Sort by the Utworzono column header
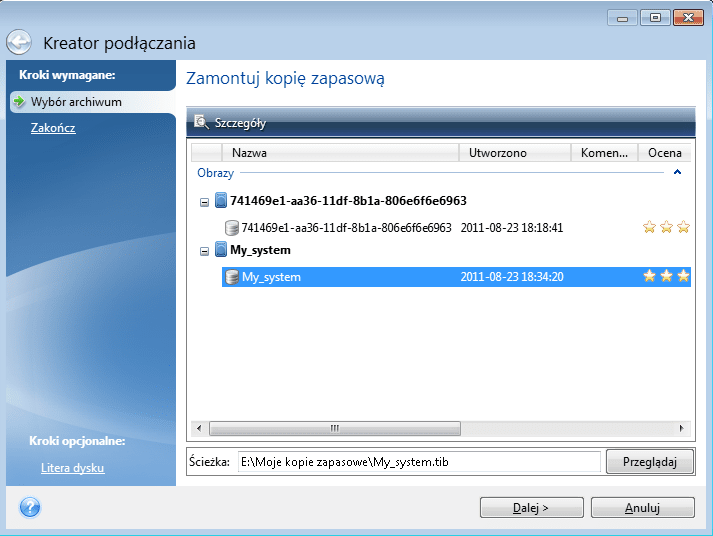Viewport: 713px width, 536px height. [515, 153]
